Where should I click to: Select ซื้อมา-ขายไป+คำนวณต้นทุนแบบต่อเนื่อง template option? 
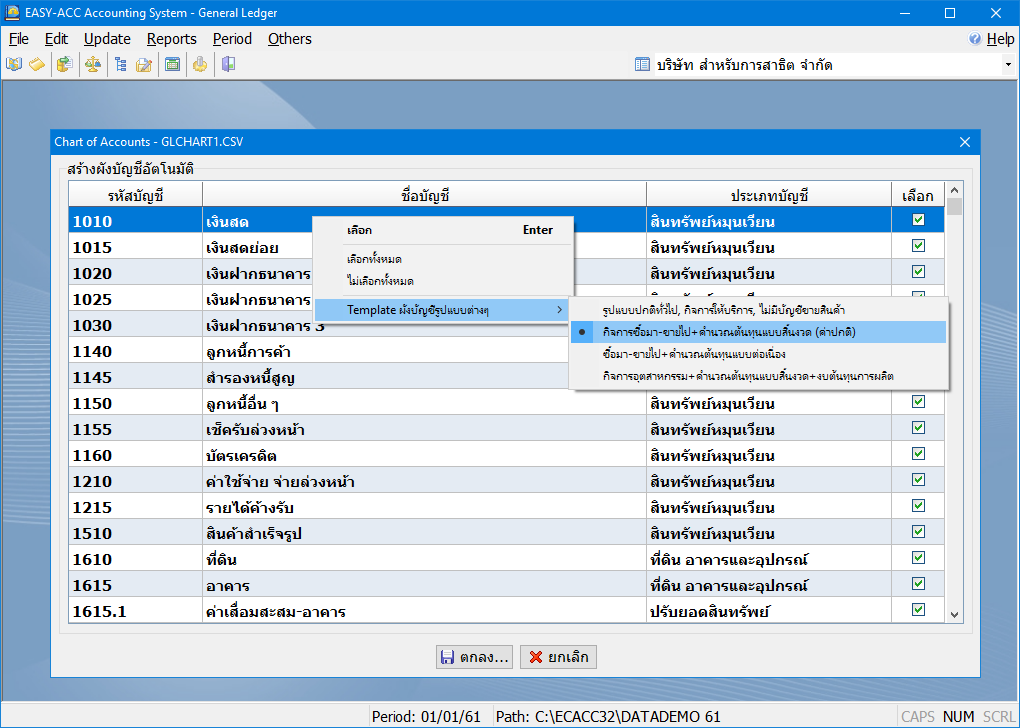[x=694, y=354]
